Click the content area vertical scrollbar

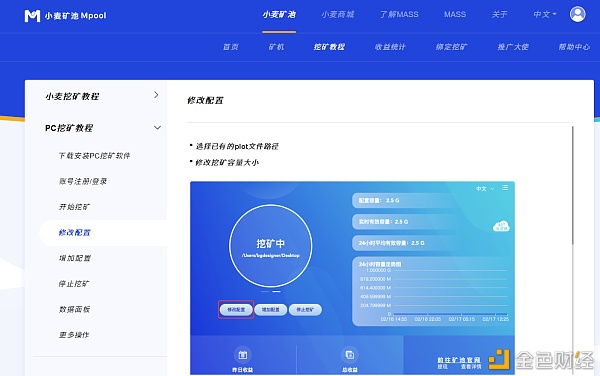(573, 186)
